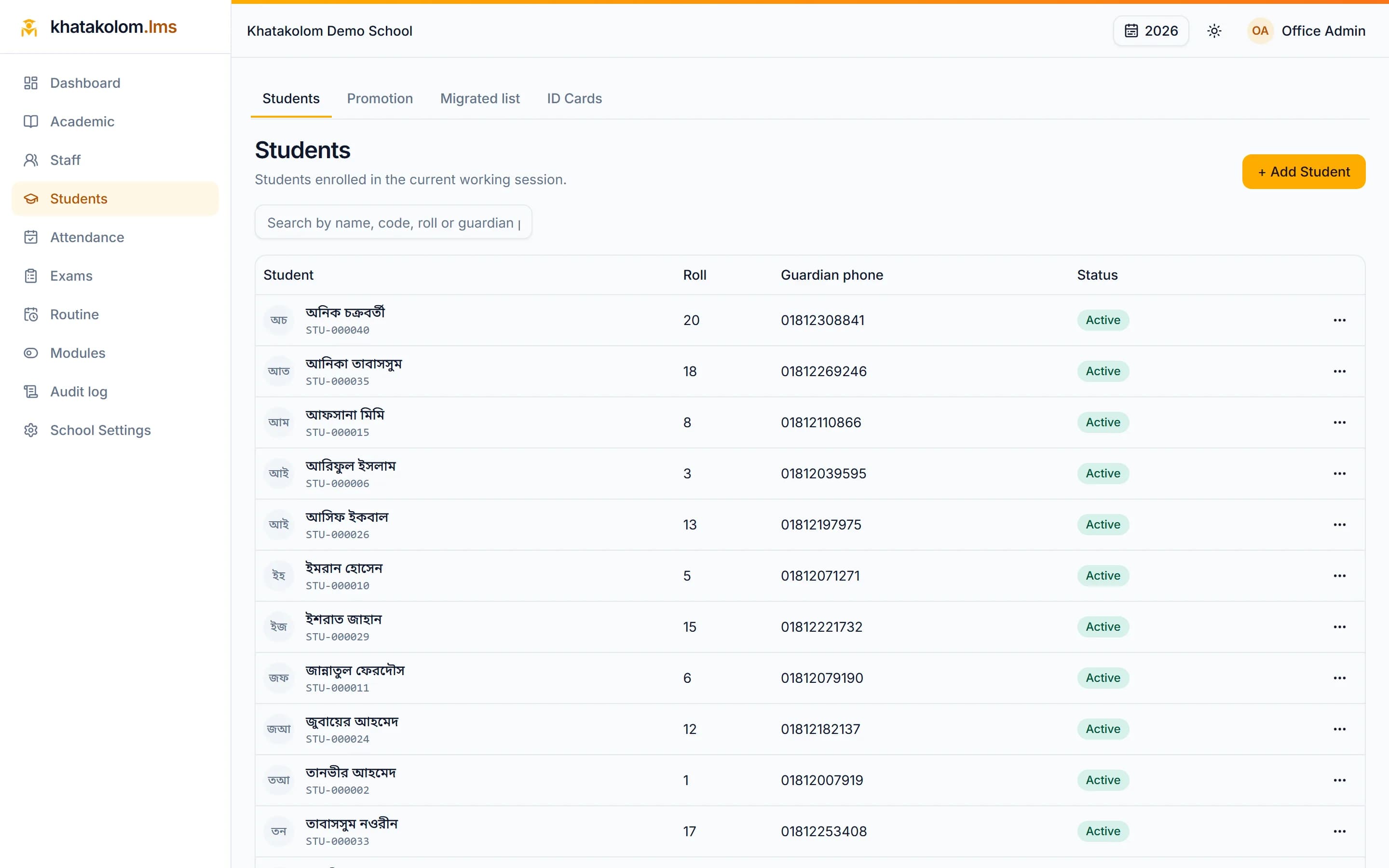Open actions menu for STU-000011 row
The width and height of the screenshot is (1389, 868).
click(1339, 678)
